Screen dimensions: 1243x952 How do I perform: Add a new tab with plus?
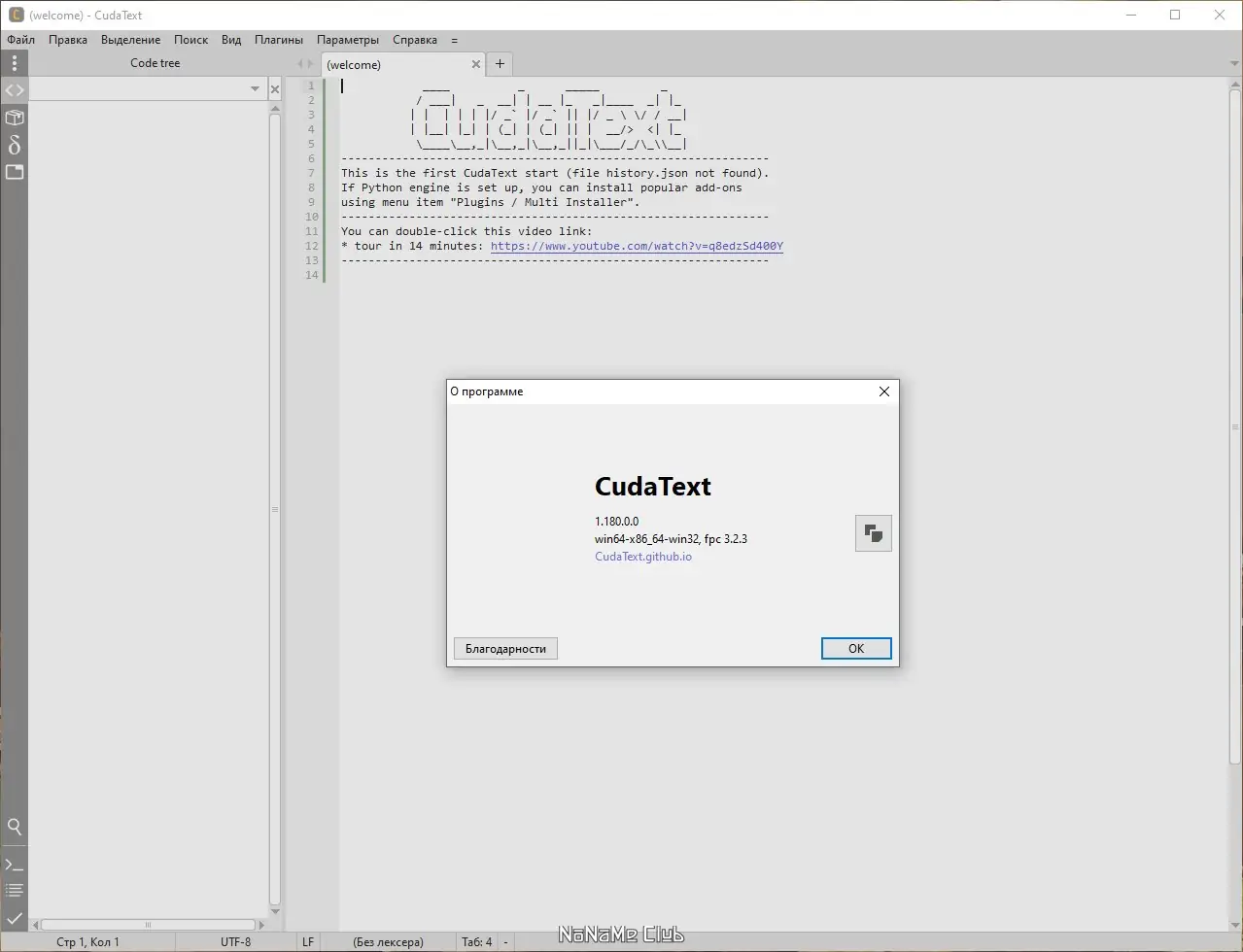(501, 64)
